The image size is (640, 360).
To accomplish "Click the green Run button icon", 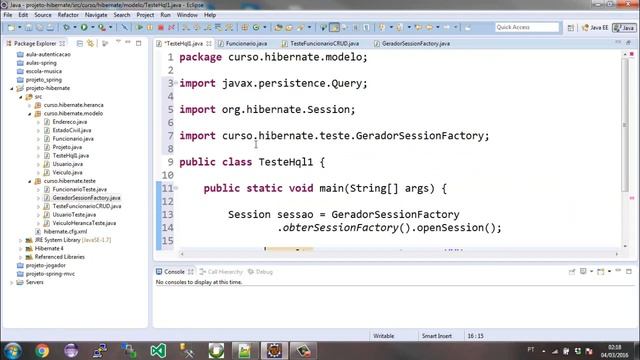I will [84, 27].
